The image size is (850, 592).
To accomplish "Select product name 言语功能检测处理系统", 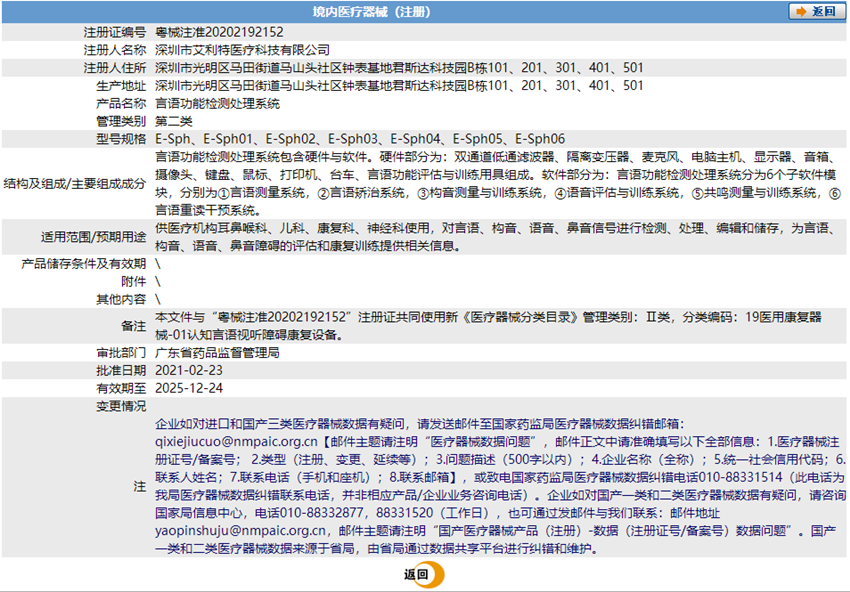I will [x=217, y=104].
